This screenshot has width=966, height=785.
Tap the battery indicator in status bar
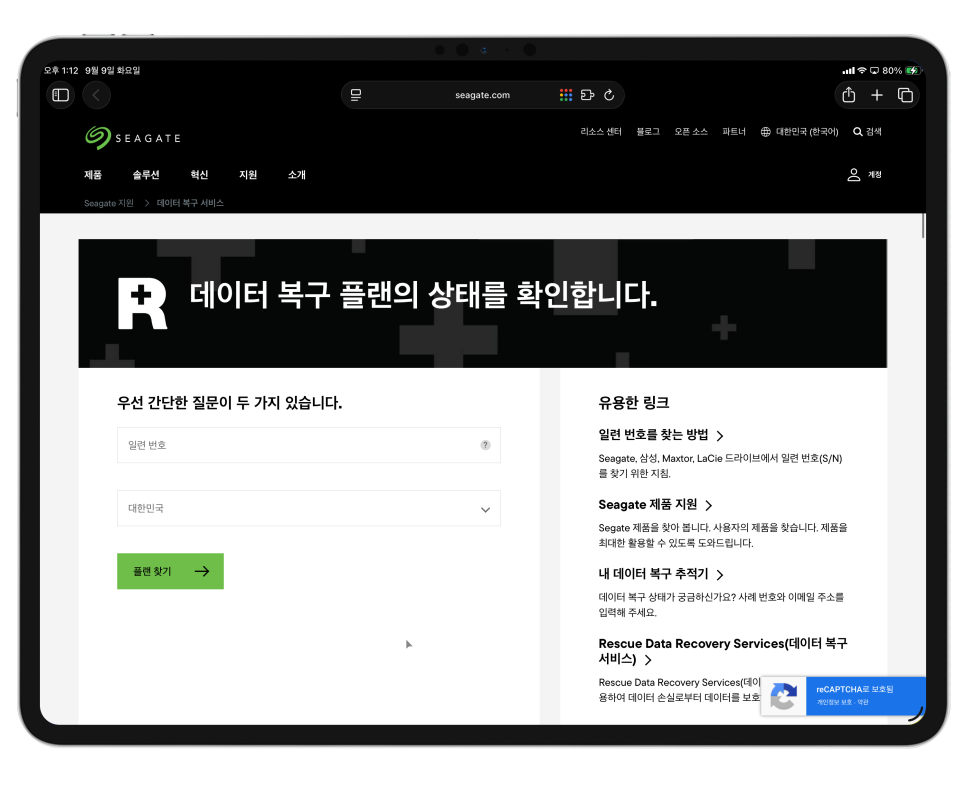coord(912,70)
